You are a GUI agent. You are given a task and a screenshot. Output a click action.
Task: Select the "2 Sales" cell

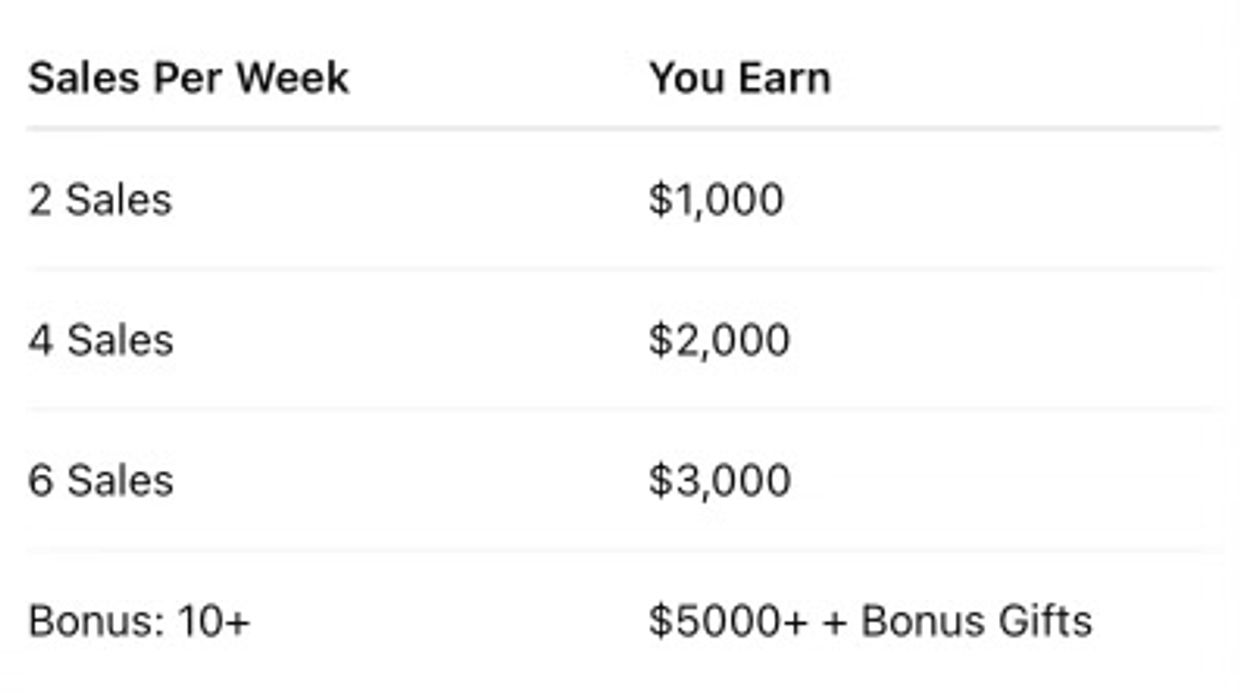[x=100, y=200]
